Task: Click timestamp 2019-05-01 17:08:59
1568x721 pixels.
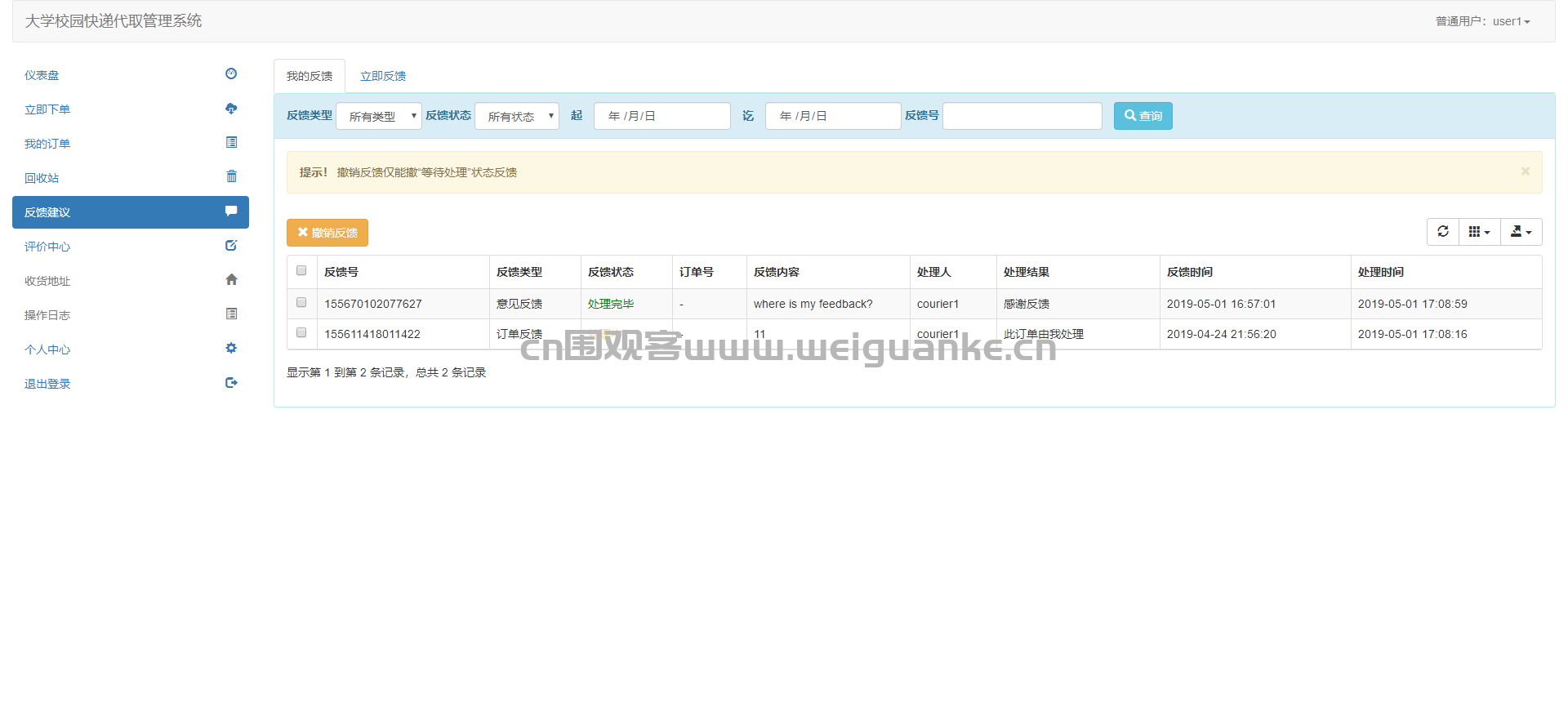Action: point(1412,304)
